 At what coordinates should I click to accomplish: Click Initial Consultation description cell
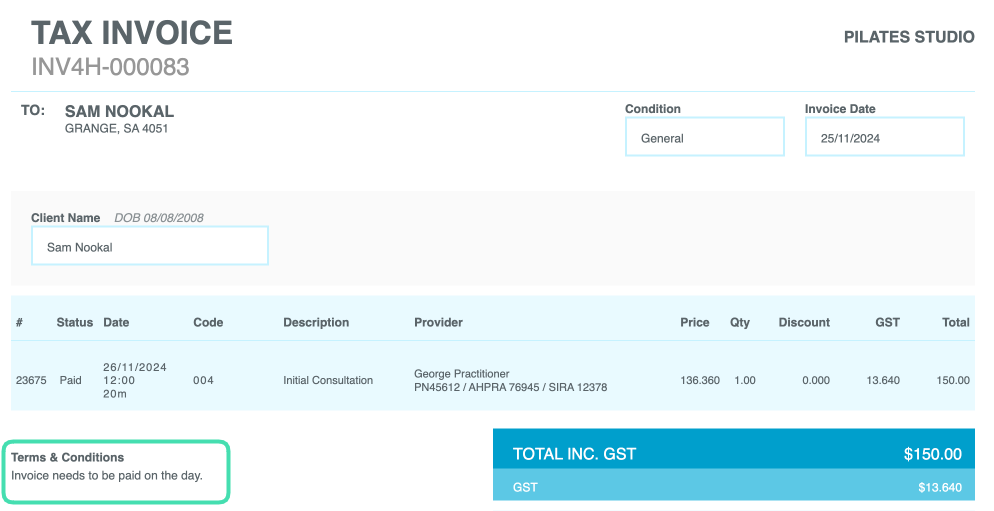(x=328, y=380)
